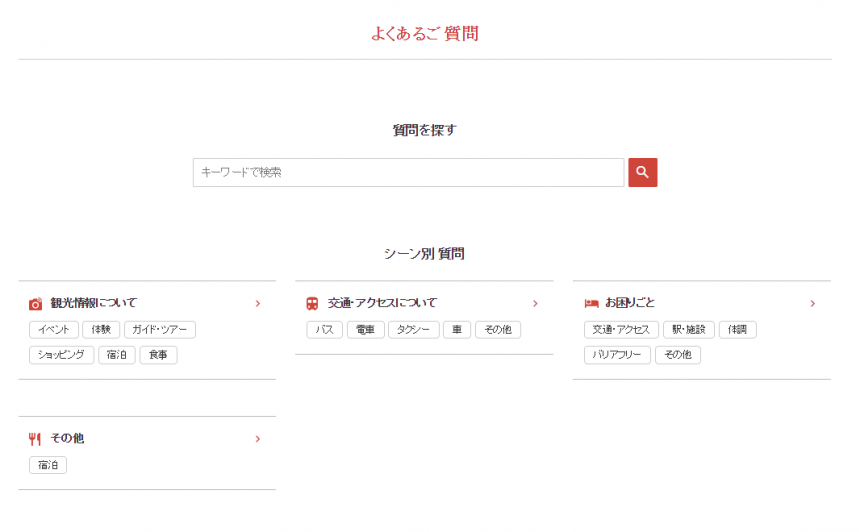Viewport: 860px width, 532px height.
Task: Open the お困りごと section chevron
Action: pyautogui.click(x=812, y=304)
